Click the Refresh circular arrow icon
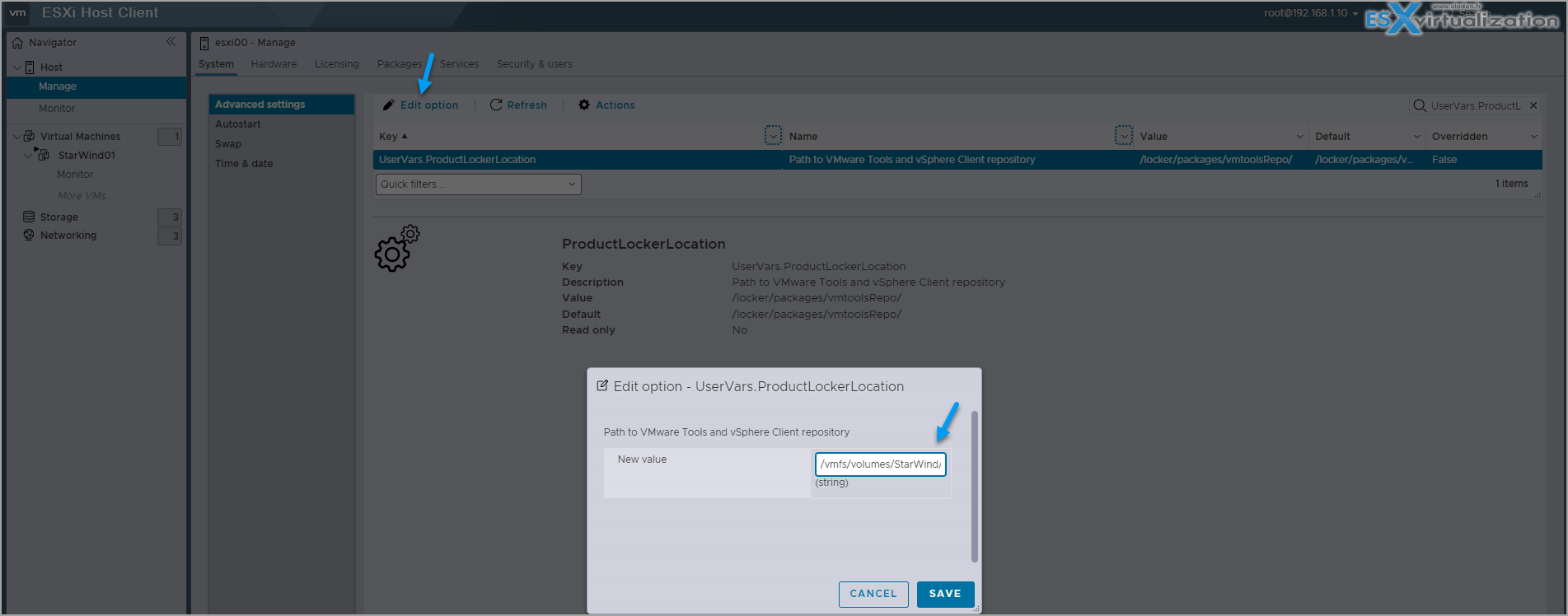The width and height of the screenshot is (1568, 616). click(x=496, y=105)
